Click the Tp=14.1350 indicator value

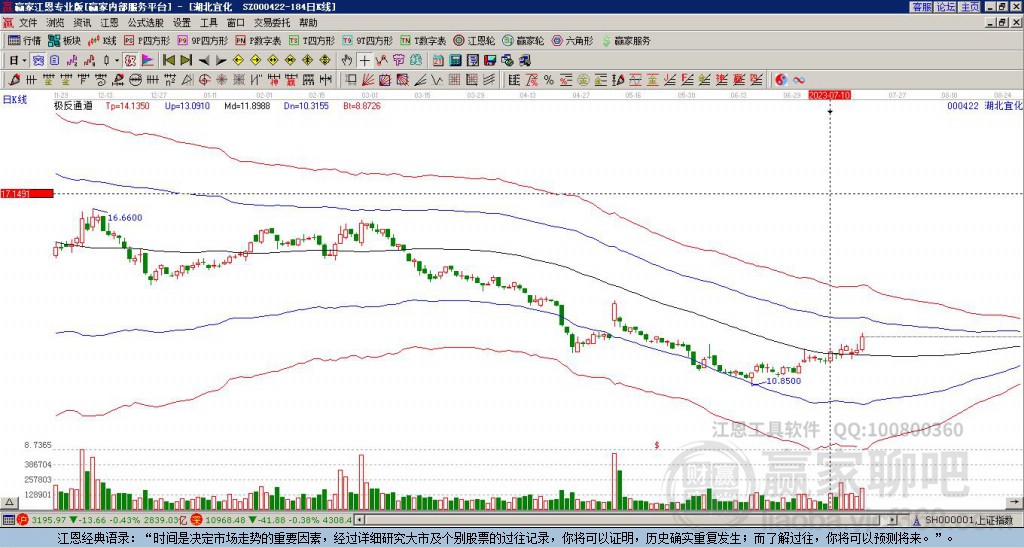(x=127, y=105)
